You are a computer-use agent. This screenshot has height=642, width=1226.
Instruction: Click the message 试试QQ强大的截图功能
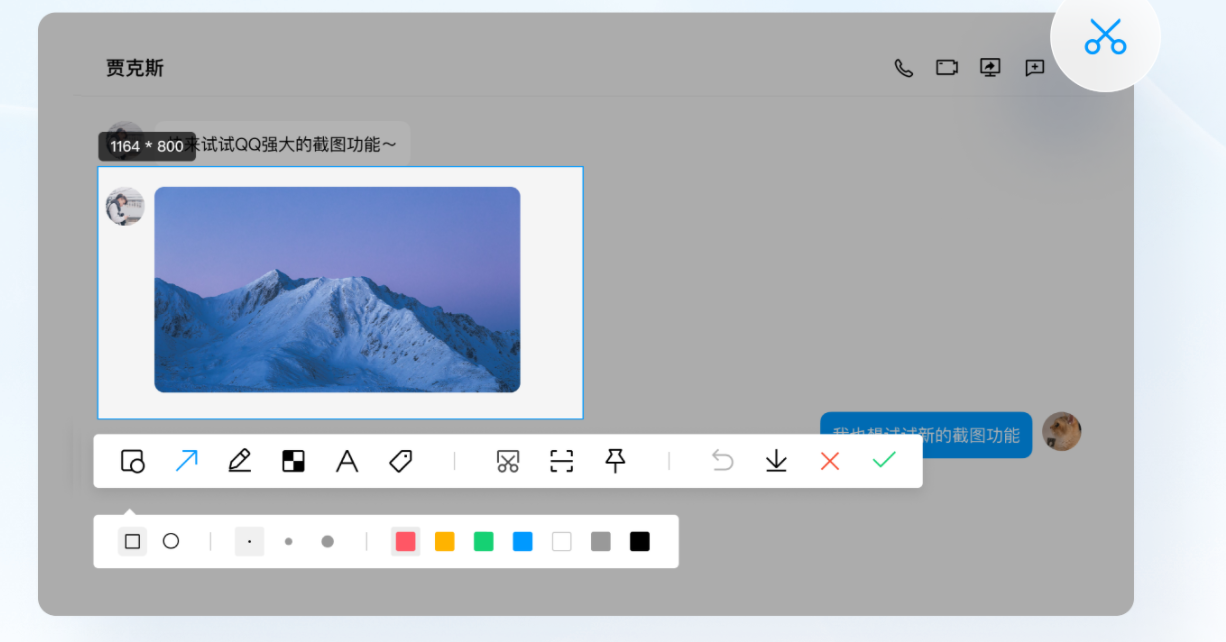point(283,144)
